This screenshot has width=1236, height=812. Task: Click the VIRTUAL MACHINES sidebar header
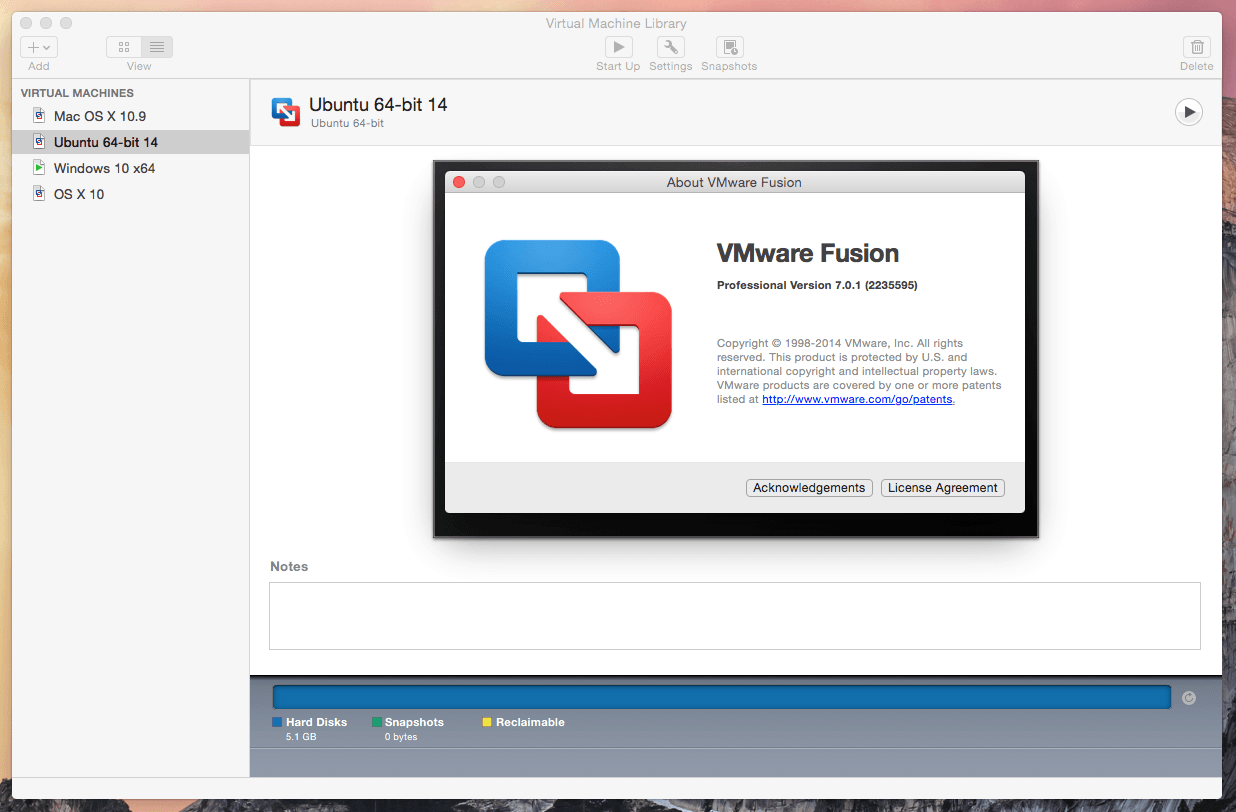(x=77, y=93)
